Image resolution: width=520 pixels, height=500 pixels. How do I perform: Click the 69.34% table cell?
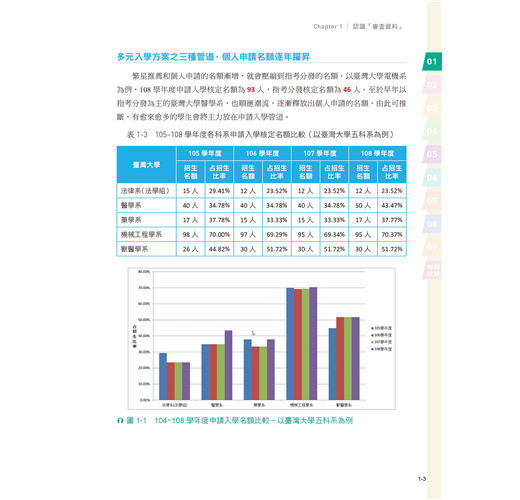pos(334,235)
